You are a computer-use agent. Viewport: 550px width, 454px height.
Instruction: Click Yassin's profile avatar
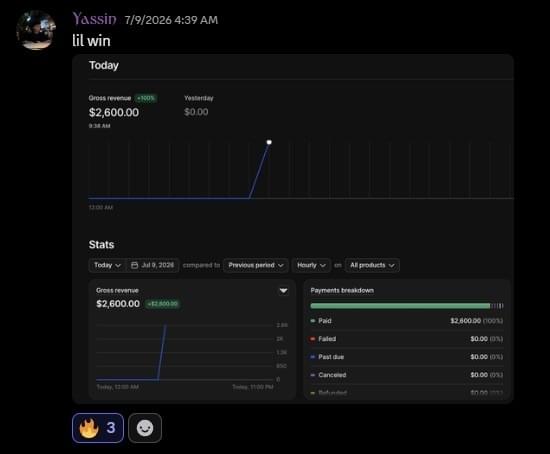click(x=36, y=30)
